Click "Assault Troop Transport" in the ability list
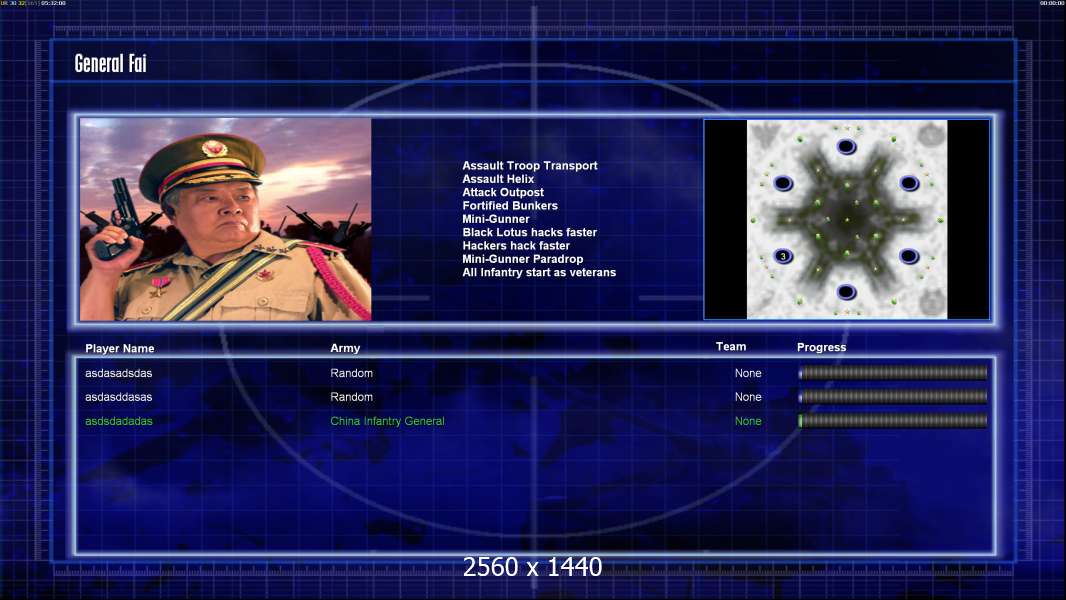The height and width of the screenshot is (600, 1066). (x=530, y=165)
